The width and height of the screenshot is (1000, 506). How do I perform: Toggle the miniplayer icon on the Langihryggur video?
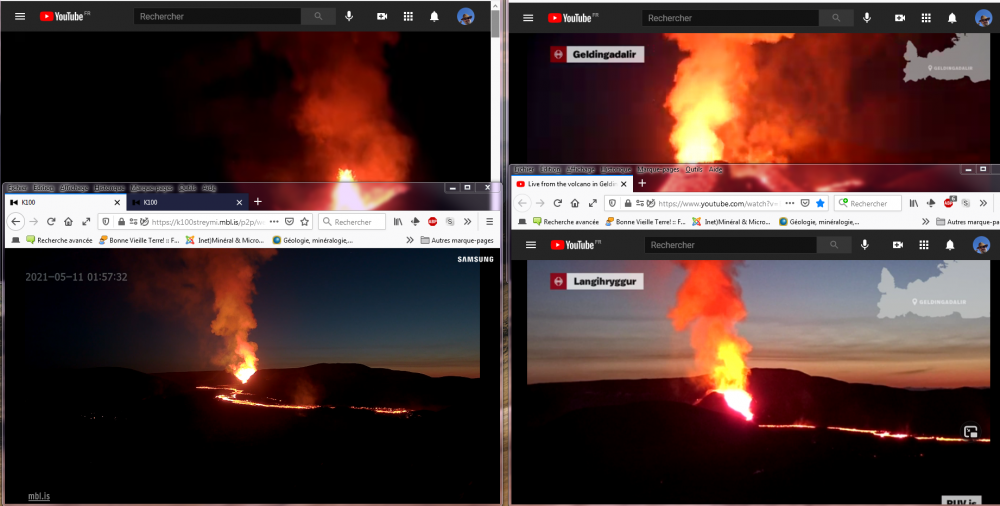point(969,432)
